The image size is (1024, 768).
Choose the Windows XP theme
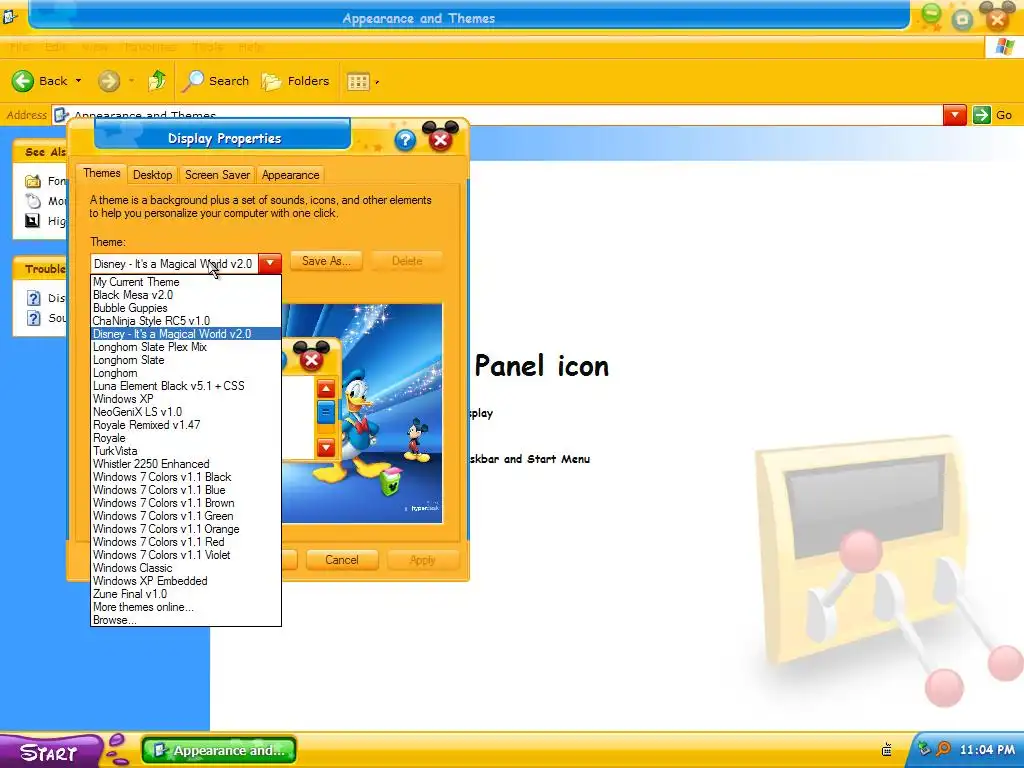[x=186, y=399]
